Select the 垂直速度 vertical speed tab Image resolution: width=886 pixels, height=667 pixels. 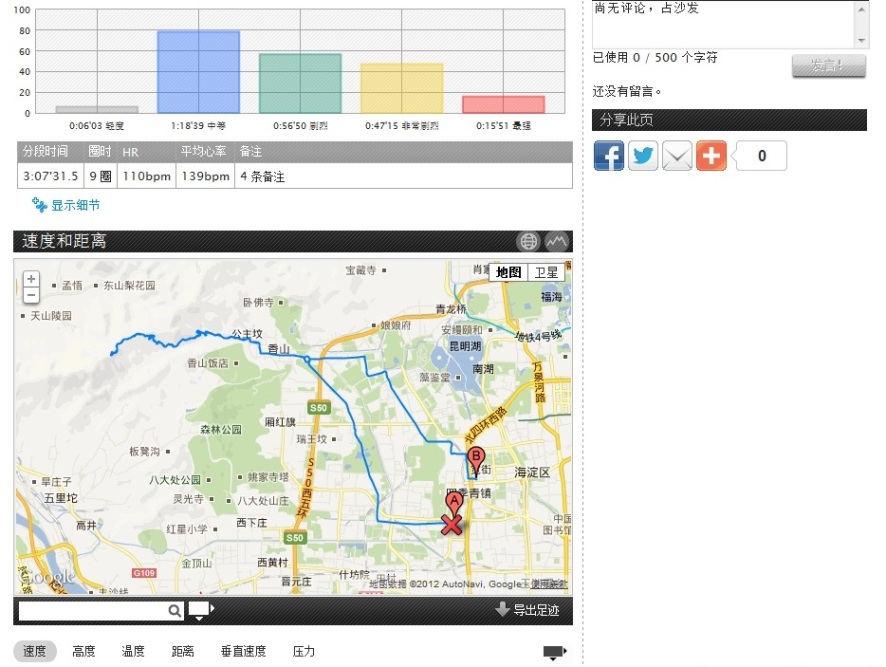(243, 652)
